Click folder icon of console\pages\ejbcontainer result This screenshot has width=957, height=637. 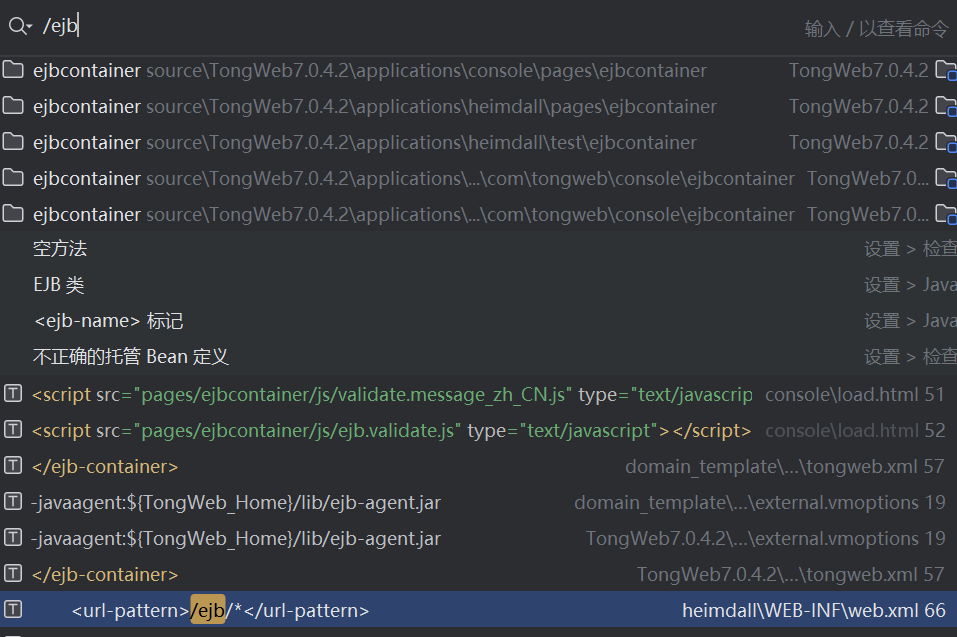pyautogui.click(x=13, y=70)
